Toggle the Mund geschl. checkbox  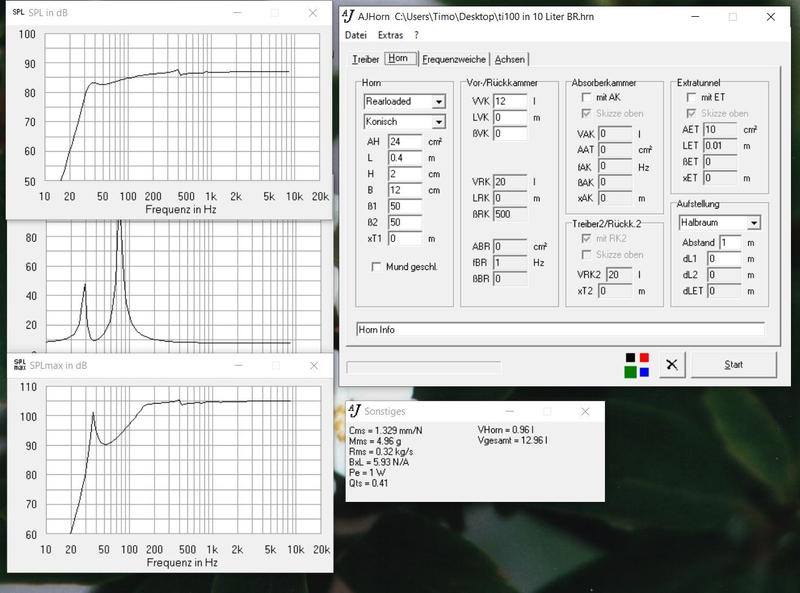pos(376,267)
